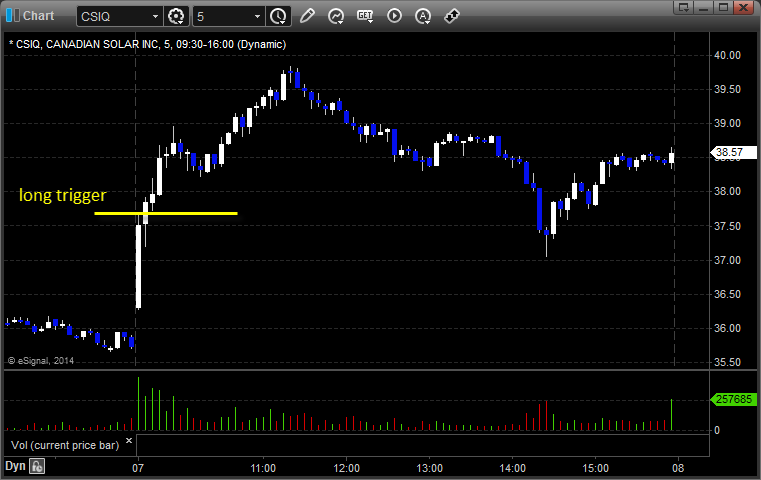Click the 37.50 price axis label
Image resolution: width=761 pixels, height=480 pixels.
pyautogui.click(x=728, y=226)
